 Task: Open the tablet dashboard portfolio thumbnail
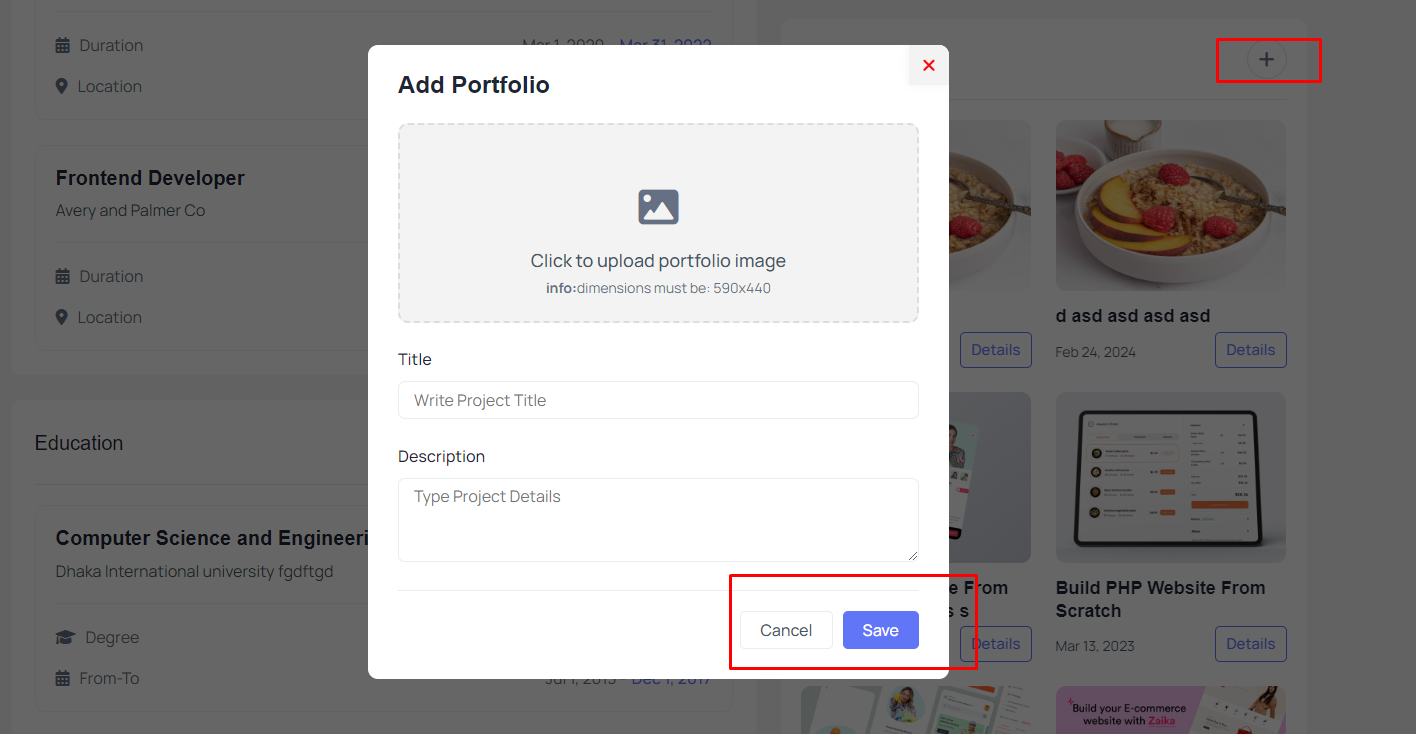click(x=1171, y=477)
